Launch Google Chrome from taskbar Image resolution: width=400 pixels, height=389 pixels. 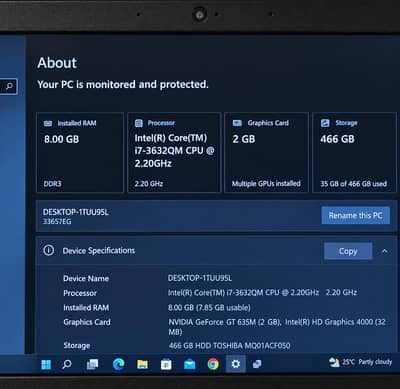[213, 364]
